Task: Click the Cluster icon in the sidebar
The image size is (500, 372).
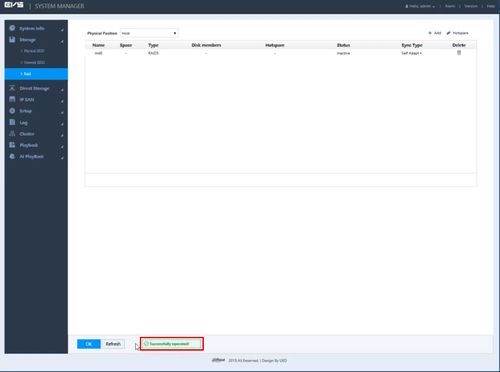Action: (x=12, y=134)
